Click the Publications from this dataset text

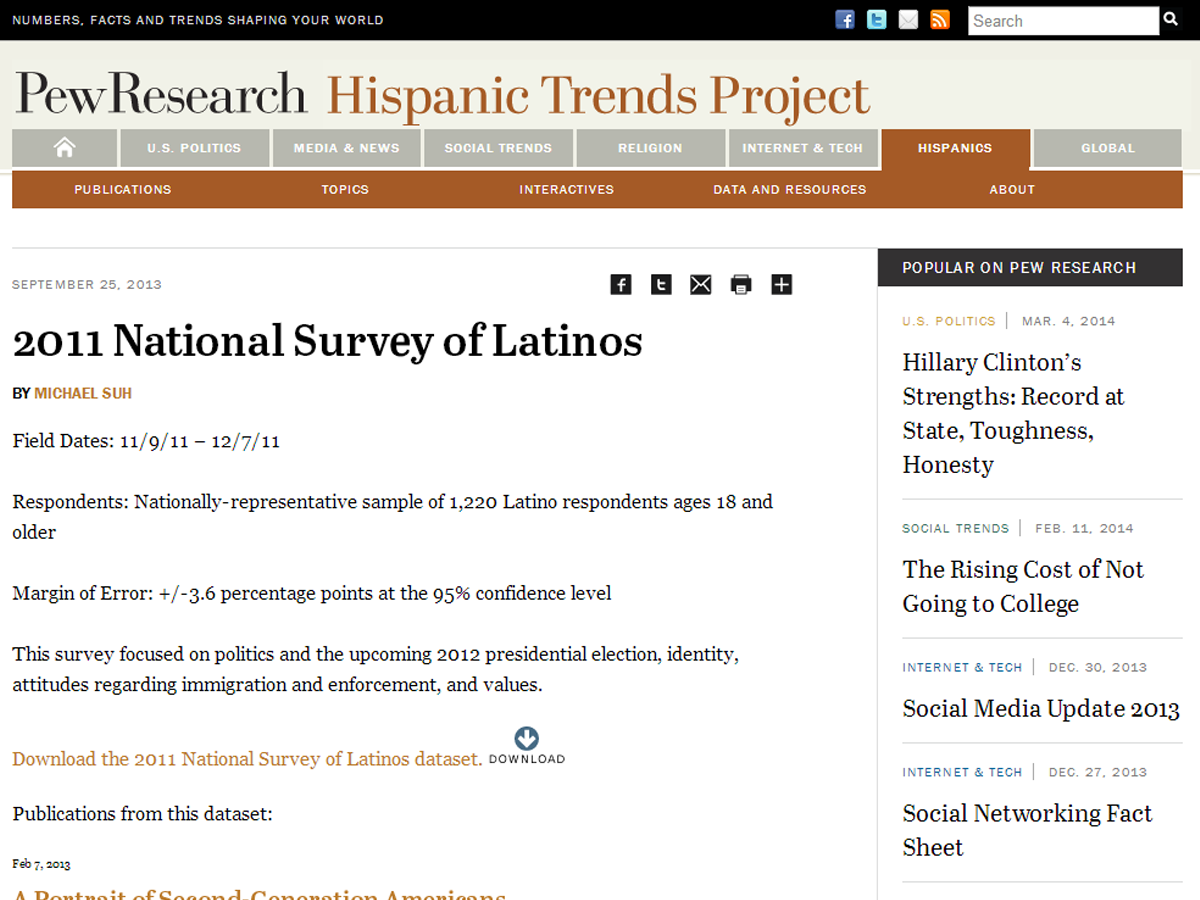coord(142,814)
